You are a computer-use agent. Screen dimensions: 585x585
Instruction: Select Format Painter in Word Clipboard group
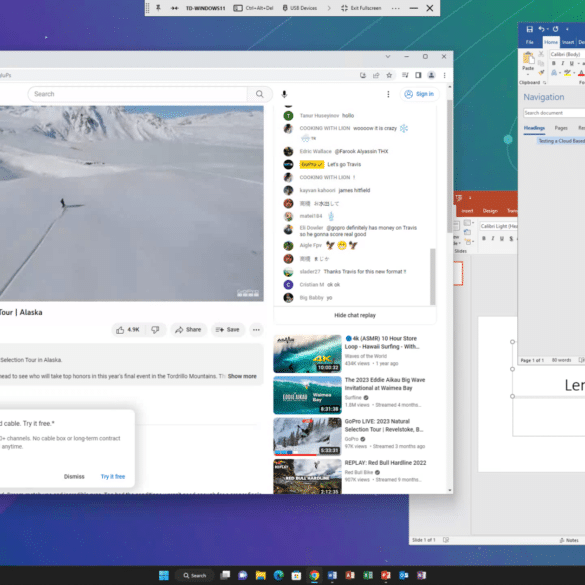[x=541, y=72]
